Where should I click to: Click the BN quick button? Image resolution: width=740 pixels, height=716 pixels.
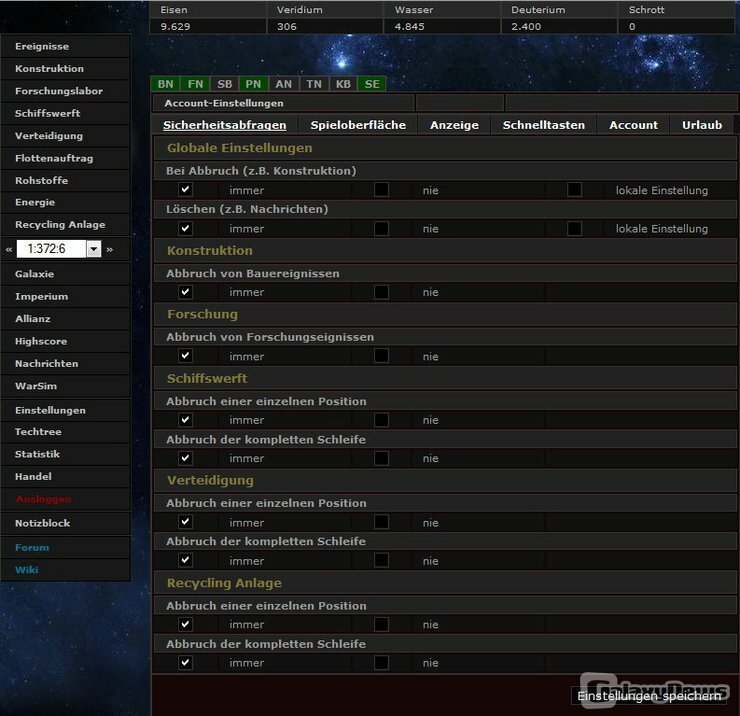tap(165, 84)
